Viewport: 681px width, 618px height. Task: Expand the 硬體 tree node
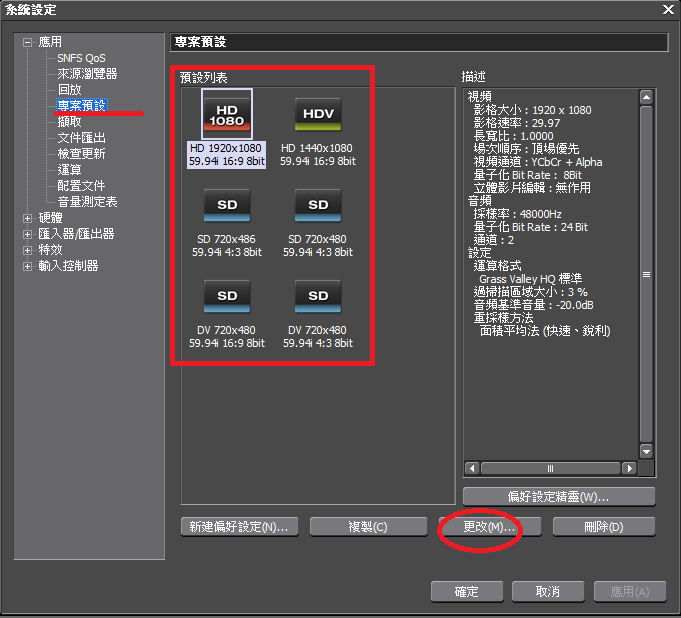pyautogui.click(x=27, y=218)
